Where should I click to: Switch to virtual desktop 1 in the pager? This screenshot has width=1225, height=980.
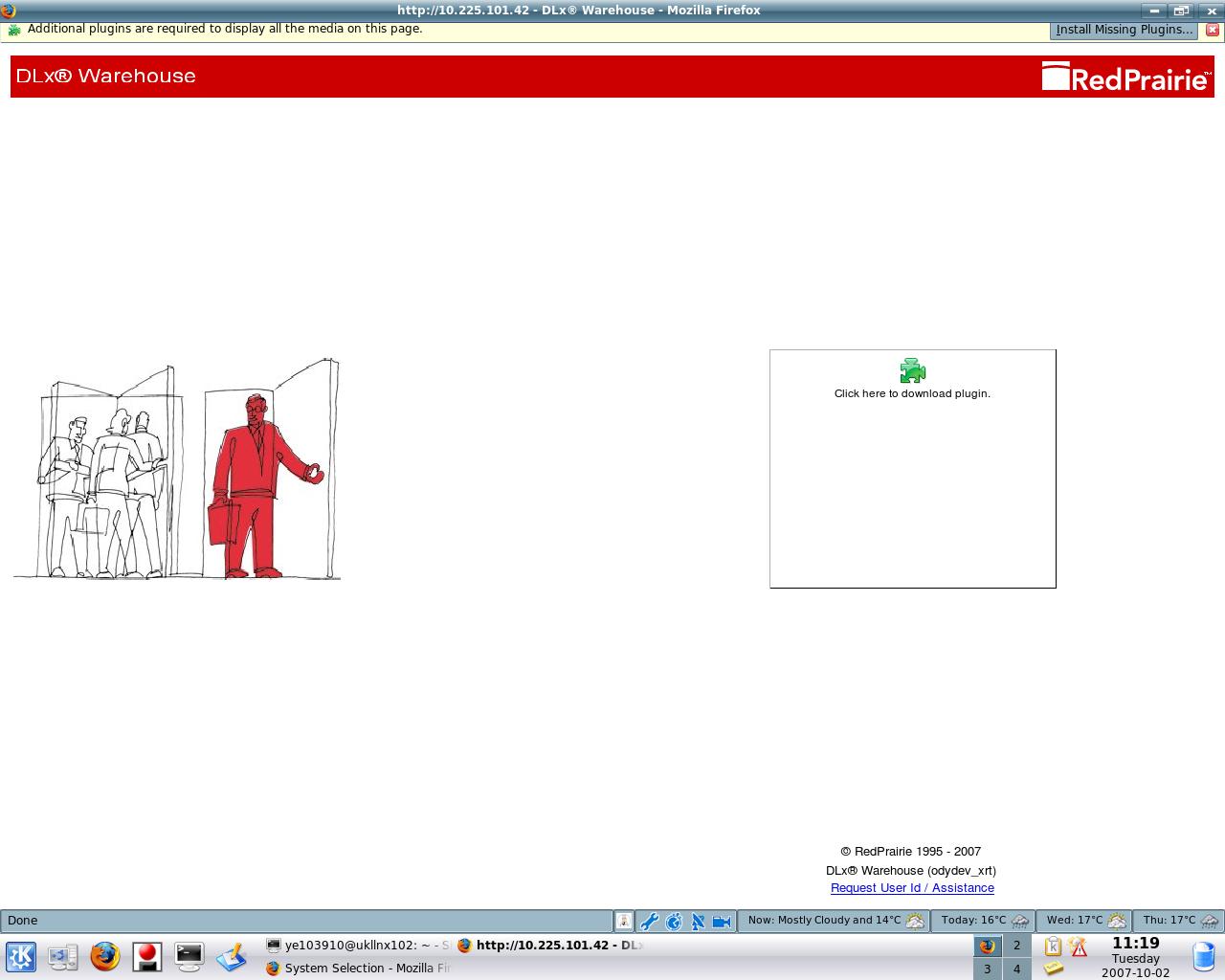coord(987,946)
